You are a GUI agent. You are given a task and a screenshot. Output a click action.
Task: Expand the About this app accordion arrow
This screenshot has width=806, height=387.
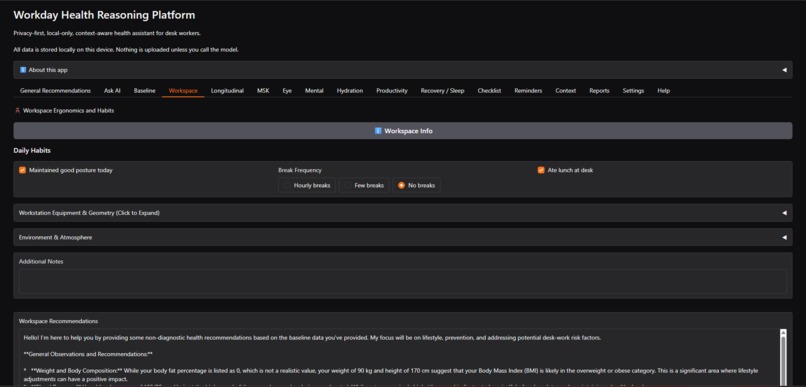(784, 70)
